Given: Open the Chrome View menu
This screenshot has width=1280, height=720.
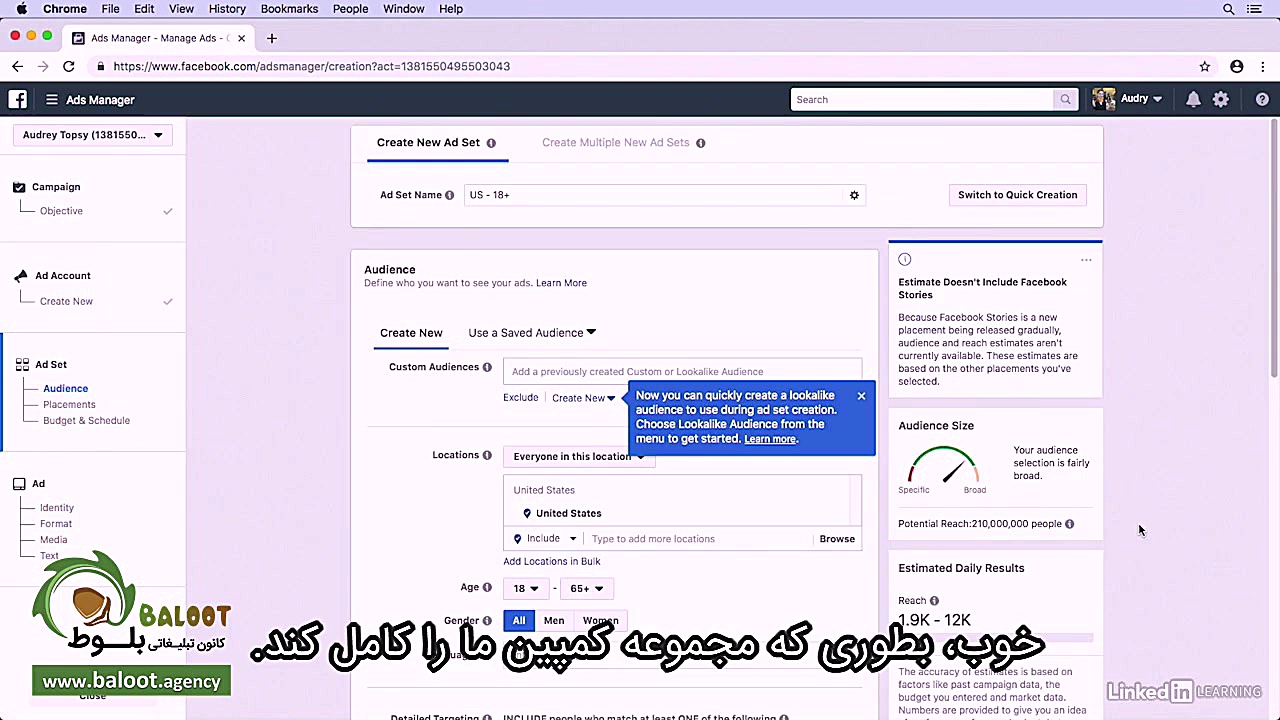Looking at the screenshot, I should point(181,9).
